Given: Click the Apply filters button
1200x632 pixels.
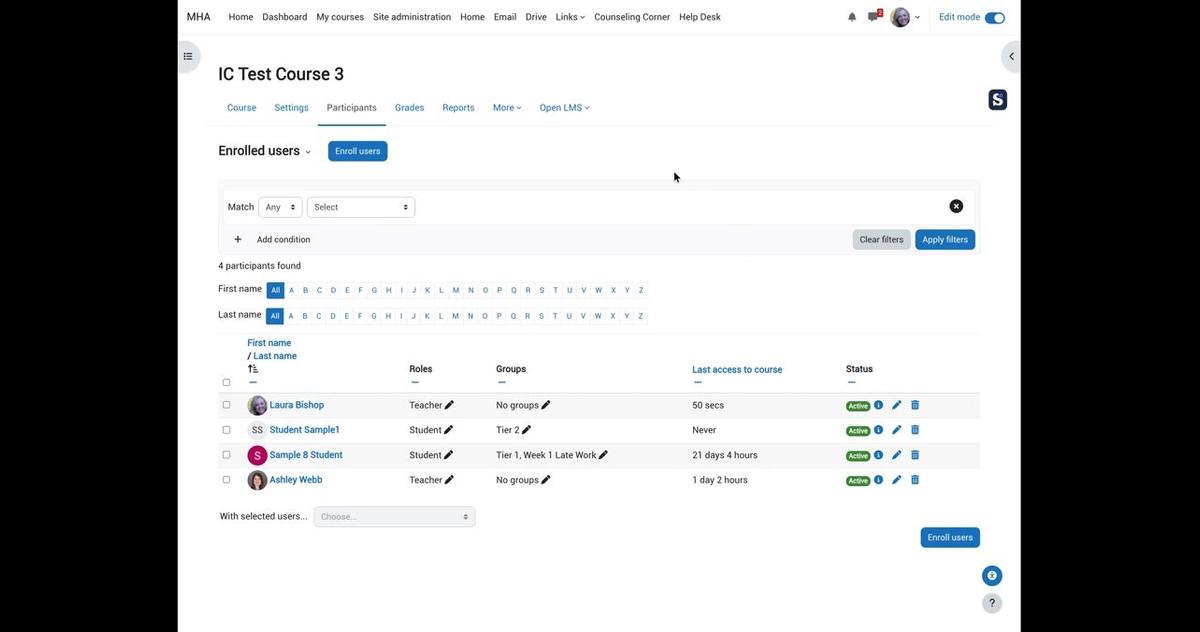Looking at the screenshot, I should [945, 240].
